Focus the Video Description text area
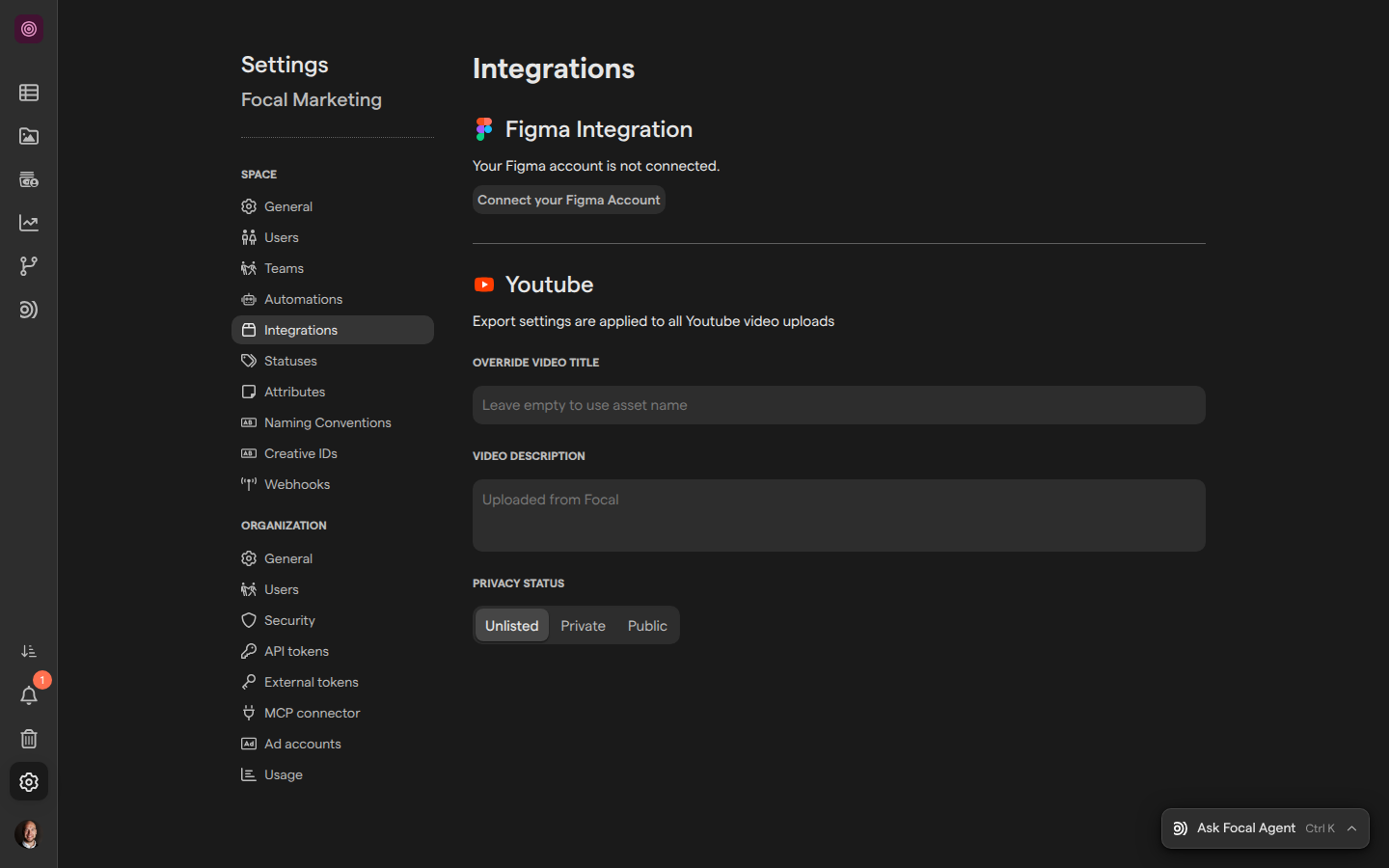 coord(839,516)
